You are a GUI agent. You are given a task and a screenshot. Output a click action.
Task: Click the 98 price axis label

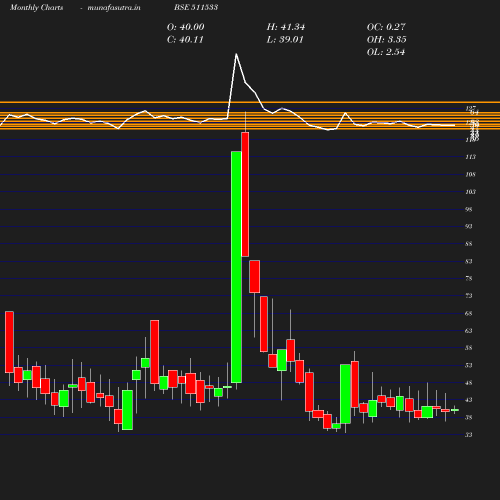click(x=469, y=209)
